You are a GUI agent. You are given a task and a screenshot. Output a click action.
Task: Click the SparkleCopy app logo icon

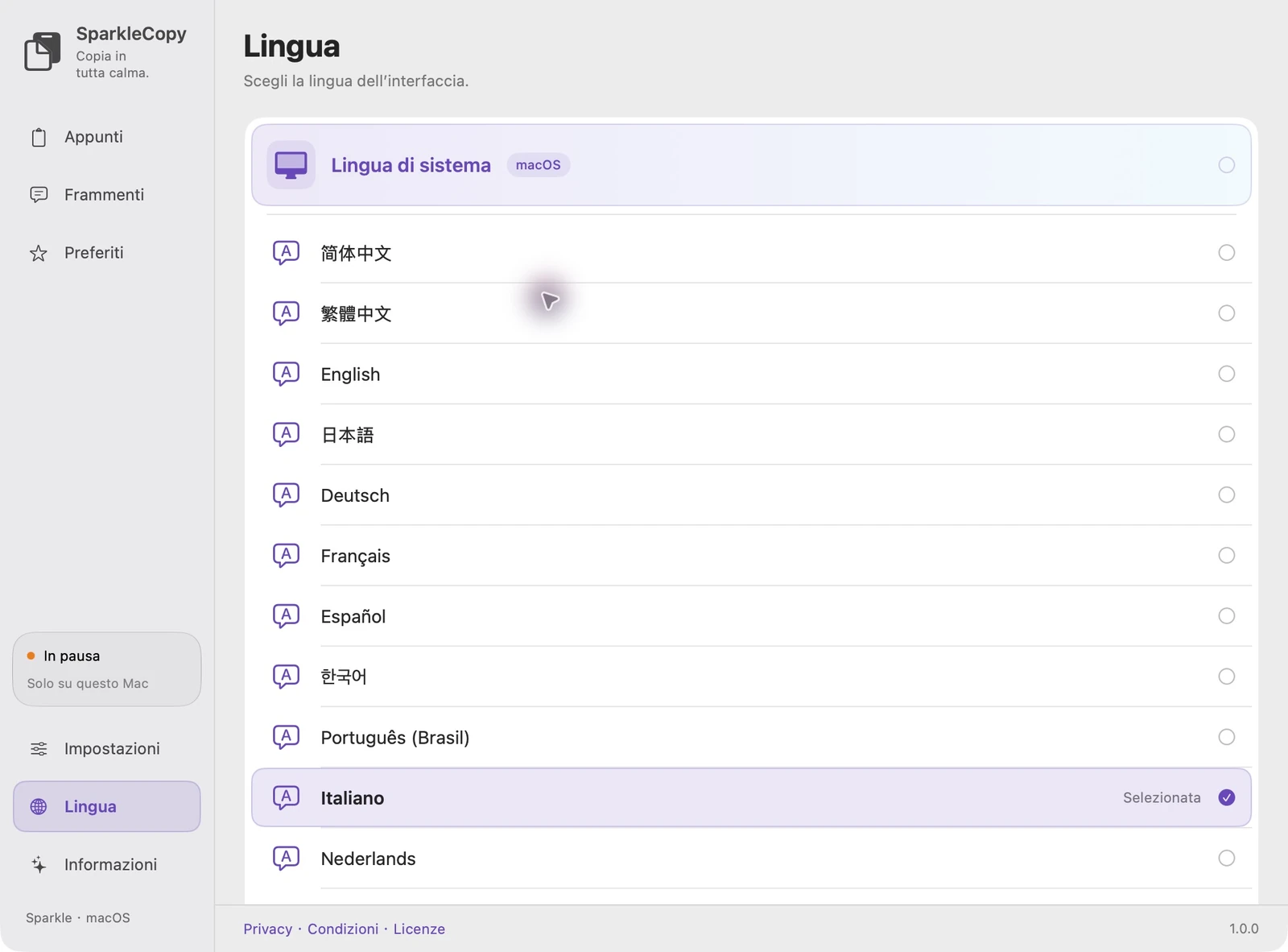click(x=43, y=52)
